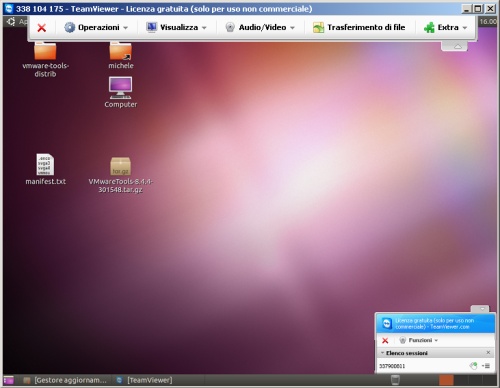This screenshot has height=388, width=500.
Task: Click the file transfer folder icon
Action: tap(318, 27)
